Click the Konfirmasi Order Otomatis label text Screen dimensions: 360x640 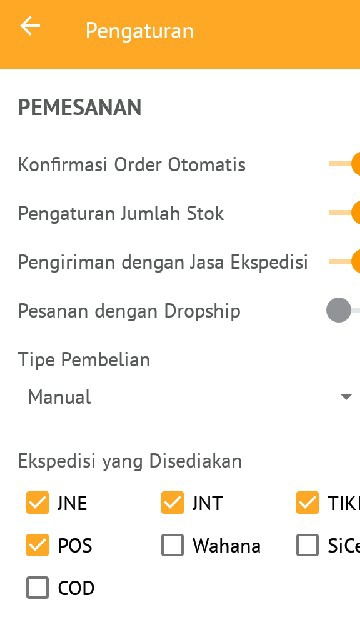pos(132,164)
